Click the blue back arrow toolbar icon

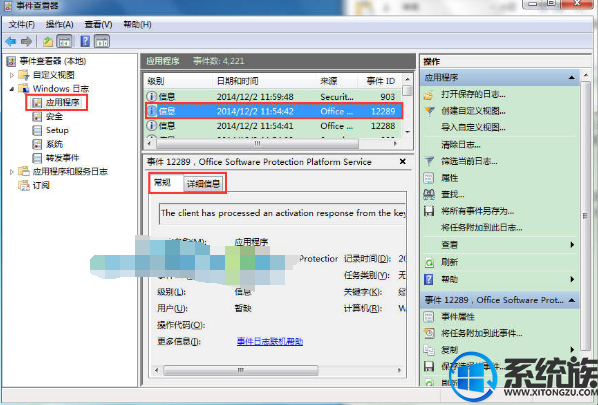pyautogui.click(x=11, y=41)
